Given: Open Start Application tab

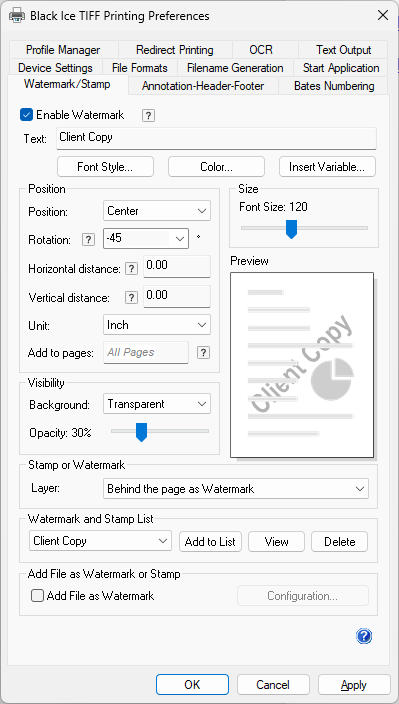Looking at the screenshot, I should pyautogui.click(x=341, y=68).
